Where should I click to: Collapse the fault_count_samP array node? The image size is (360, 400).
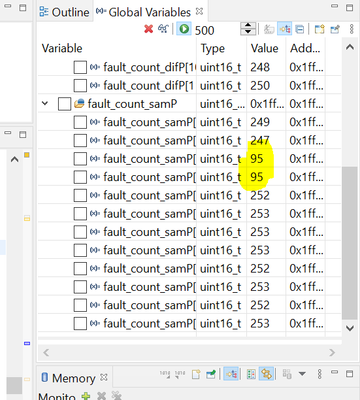point(45,104)
